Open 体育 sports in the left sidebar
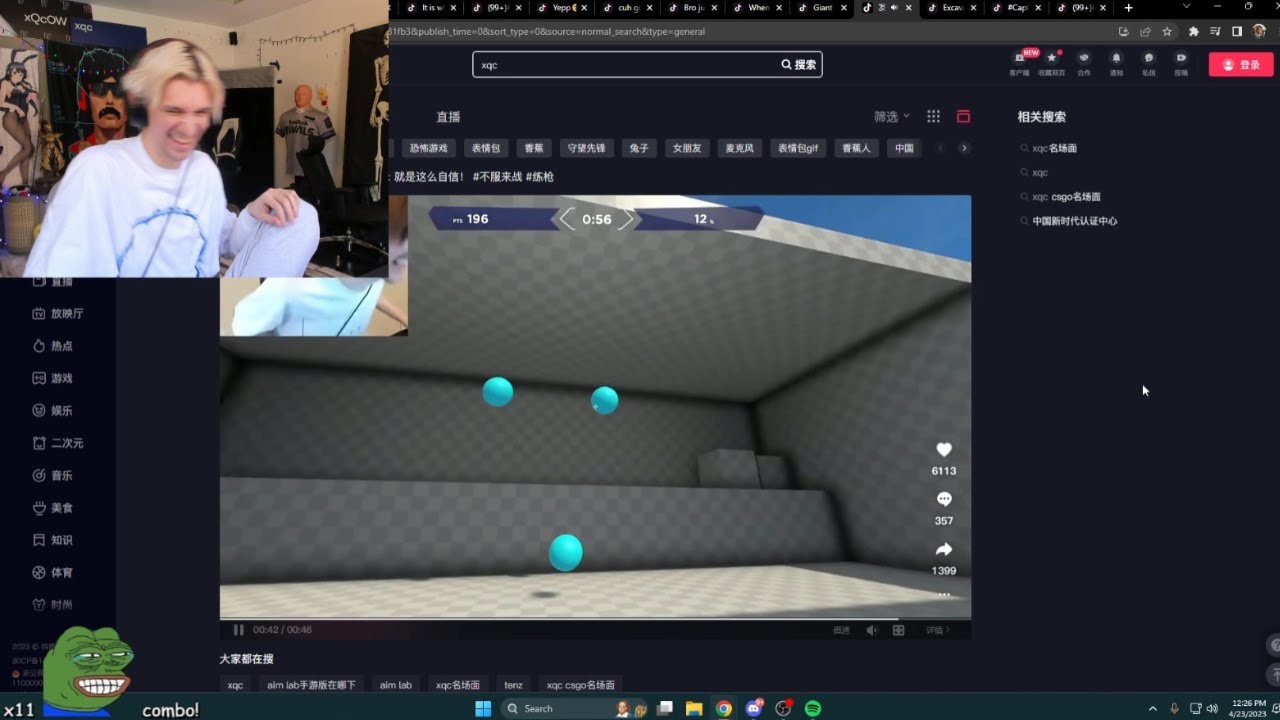 pos(52,573)
